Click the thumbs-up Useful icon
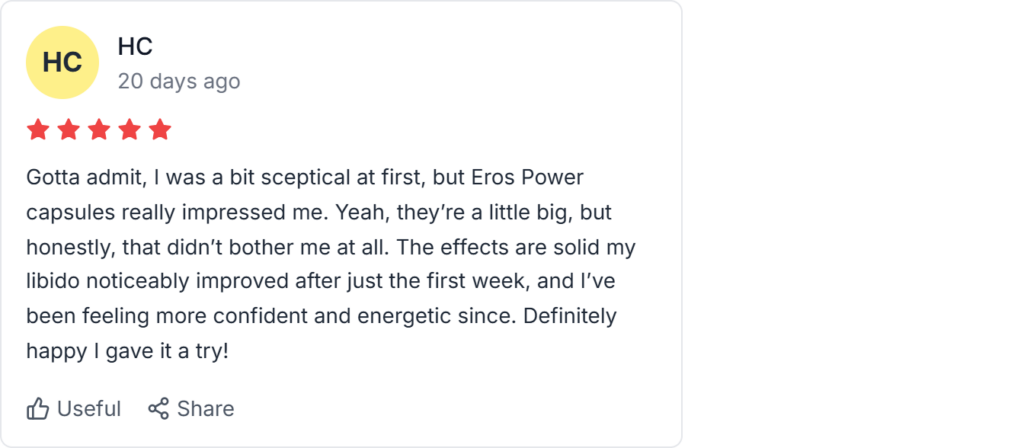Screen dimensions: 1024x448 coord(38,409)
